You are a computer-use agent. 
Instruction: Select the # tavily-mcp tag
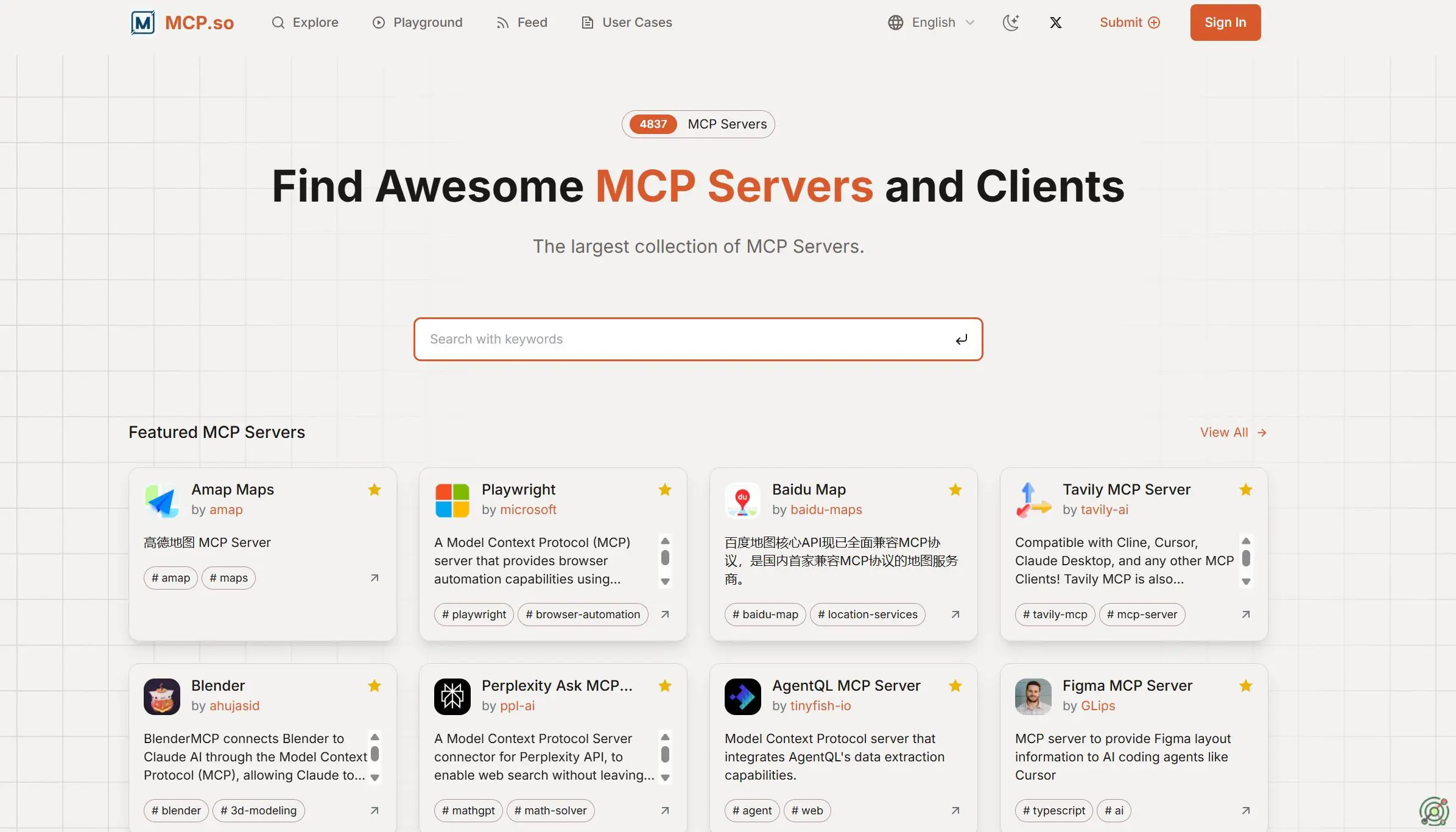[x=1055, y=615]
